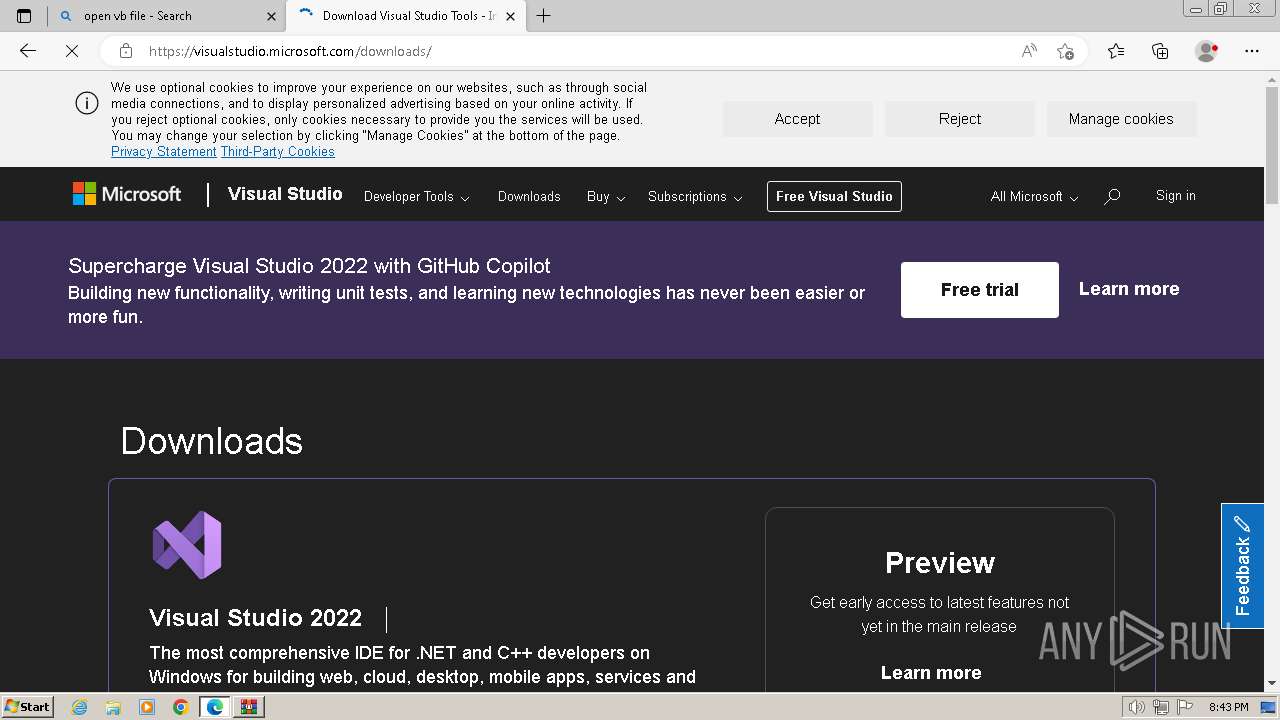Click the Microsoft logo

coord(127,194)
